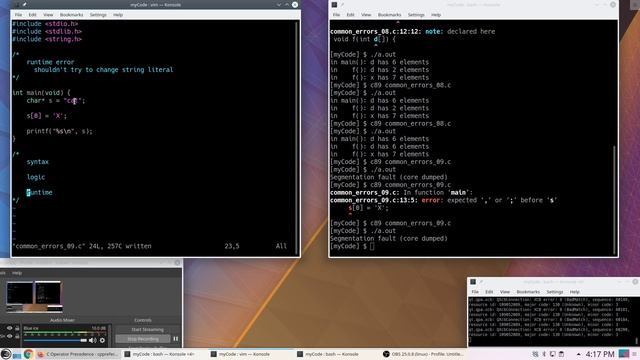This screenshot has width=640, height=360.
Task: Open File menu in the vim Konsole window
Action: (x=18, y=15)
